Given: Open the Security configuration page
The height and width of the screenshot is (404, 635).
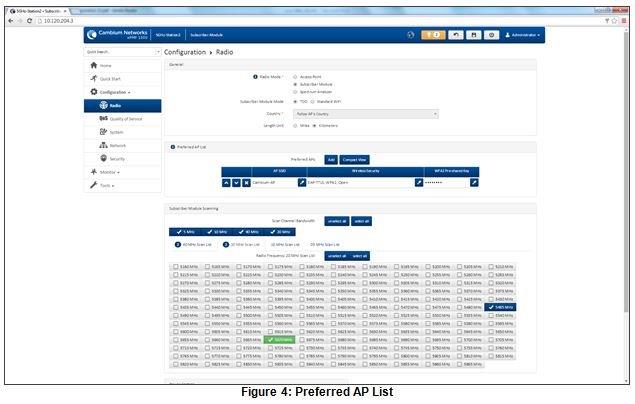Looking at the screenshot, I should pos(117,158).
